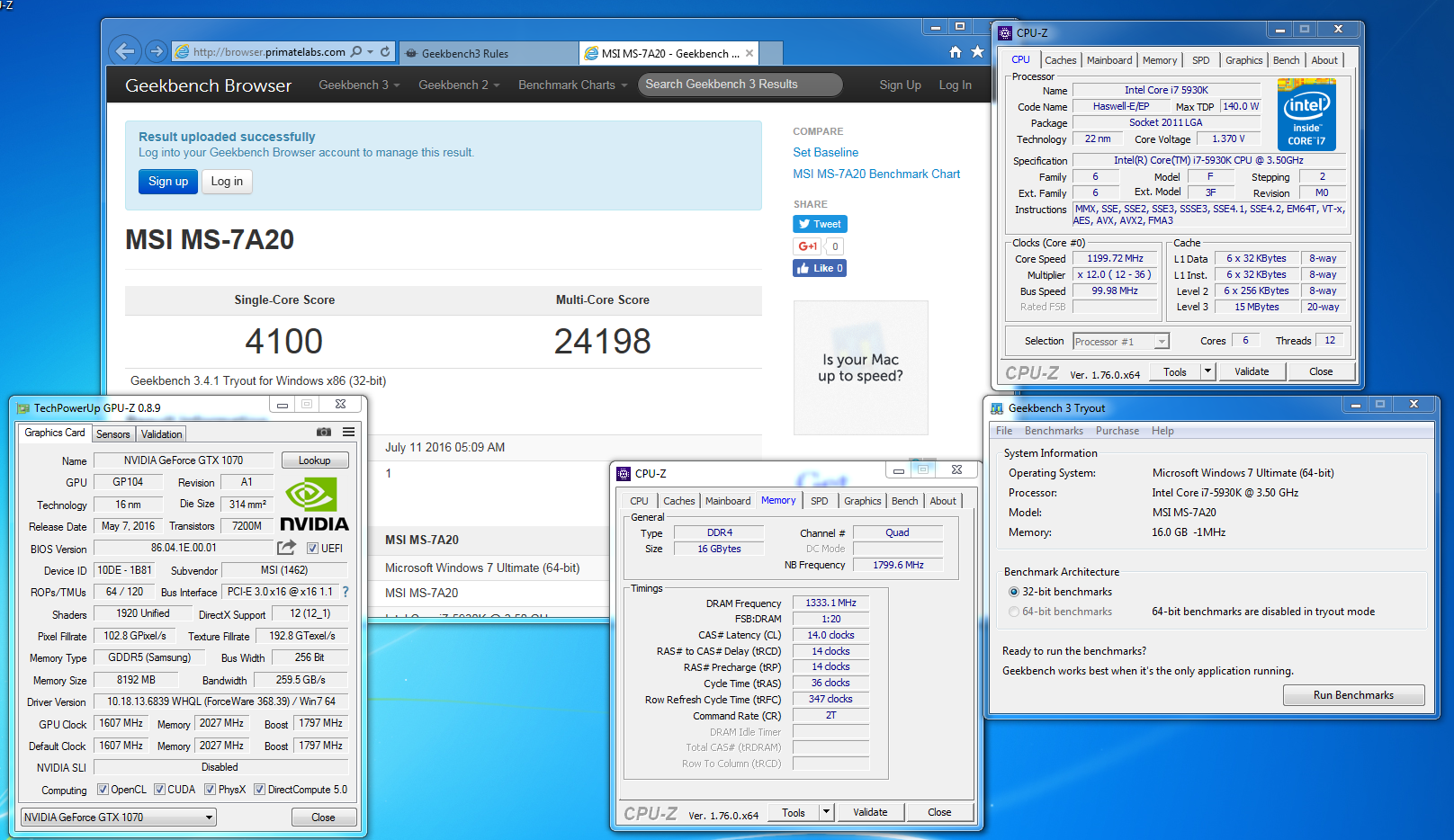Toggle the CUDA checkbox
The image size is (1454, 840).
click(159, 790)
